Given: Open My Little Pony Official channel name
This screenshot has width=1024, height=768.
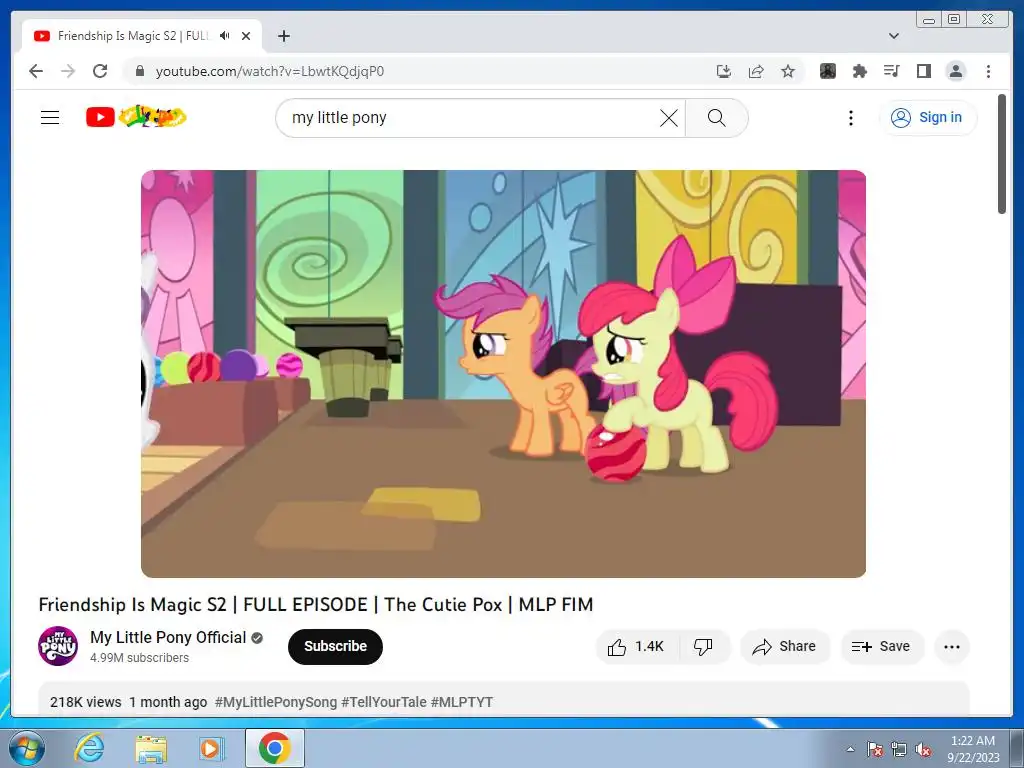Looking at the screenshot, I should pyautogui.click(x=168, y=637).
